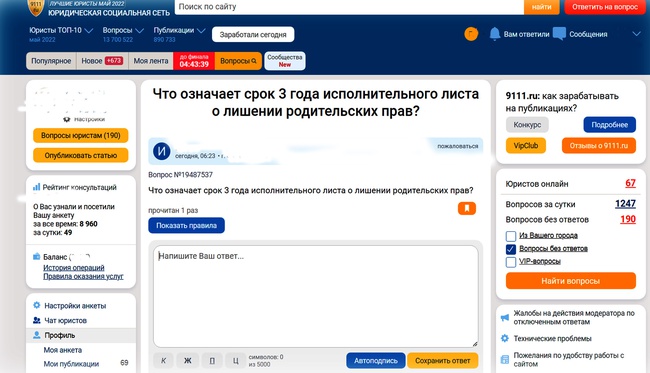Screen dimensions: 650x373
Task: Click Пожелания по удобству работы link
Action: pos(568,359)
